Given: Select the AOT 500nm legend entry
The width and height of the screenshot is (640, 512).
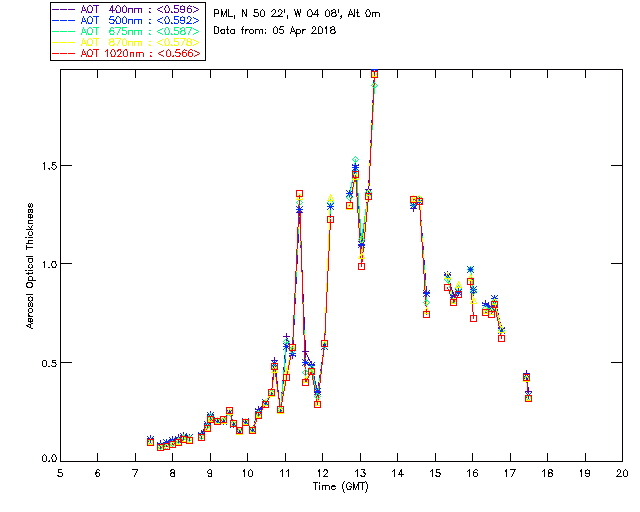Looking at the screenshot, I should coord(127,20).
